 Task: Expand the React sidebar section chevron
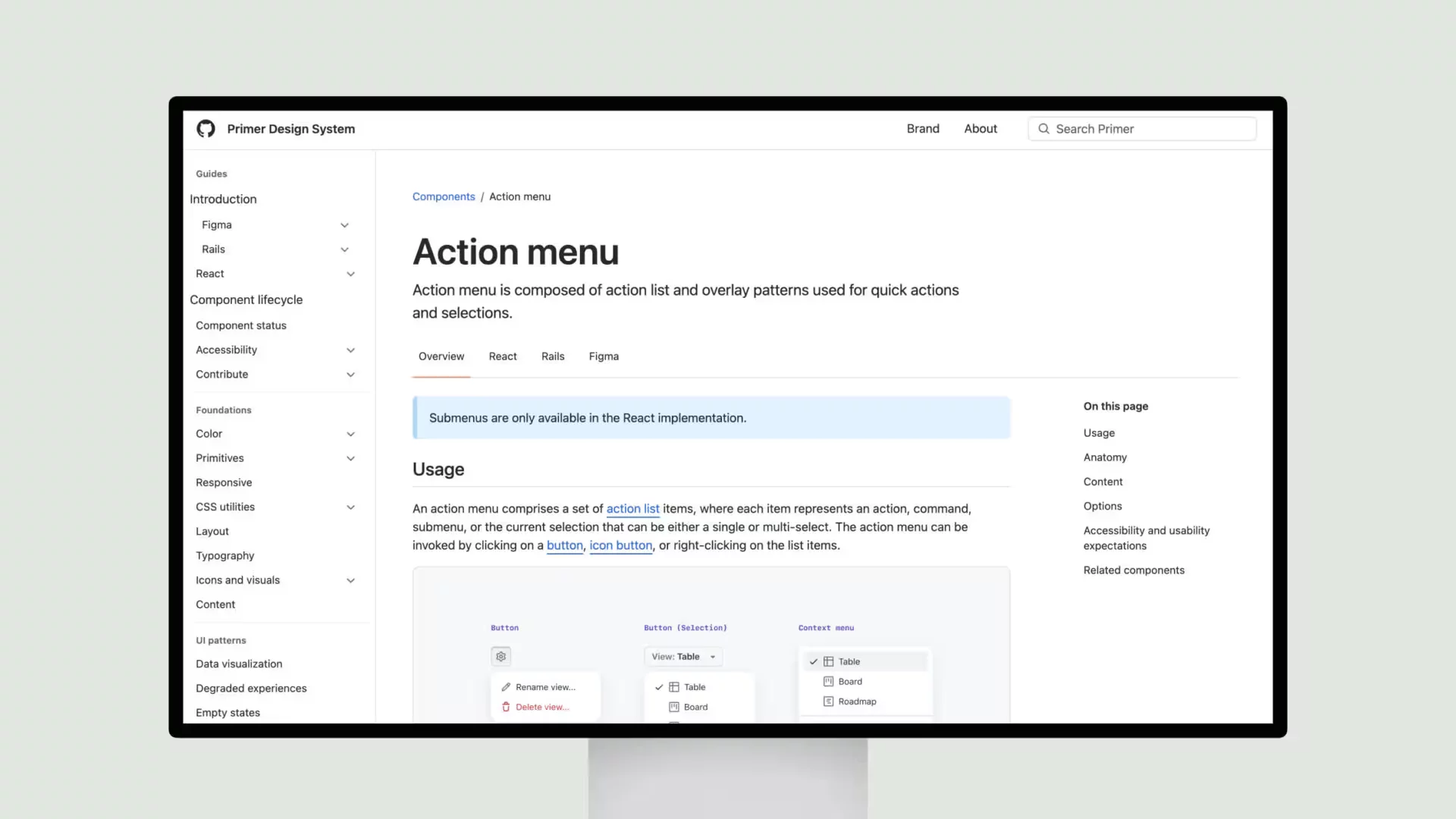350,274
